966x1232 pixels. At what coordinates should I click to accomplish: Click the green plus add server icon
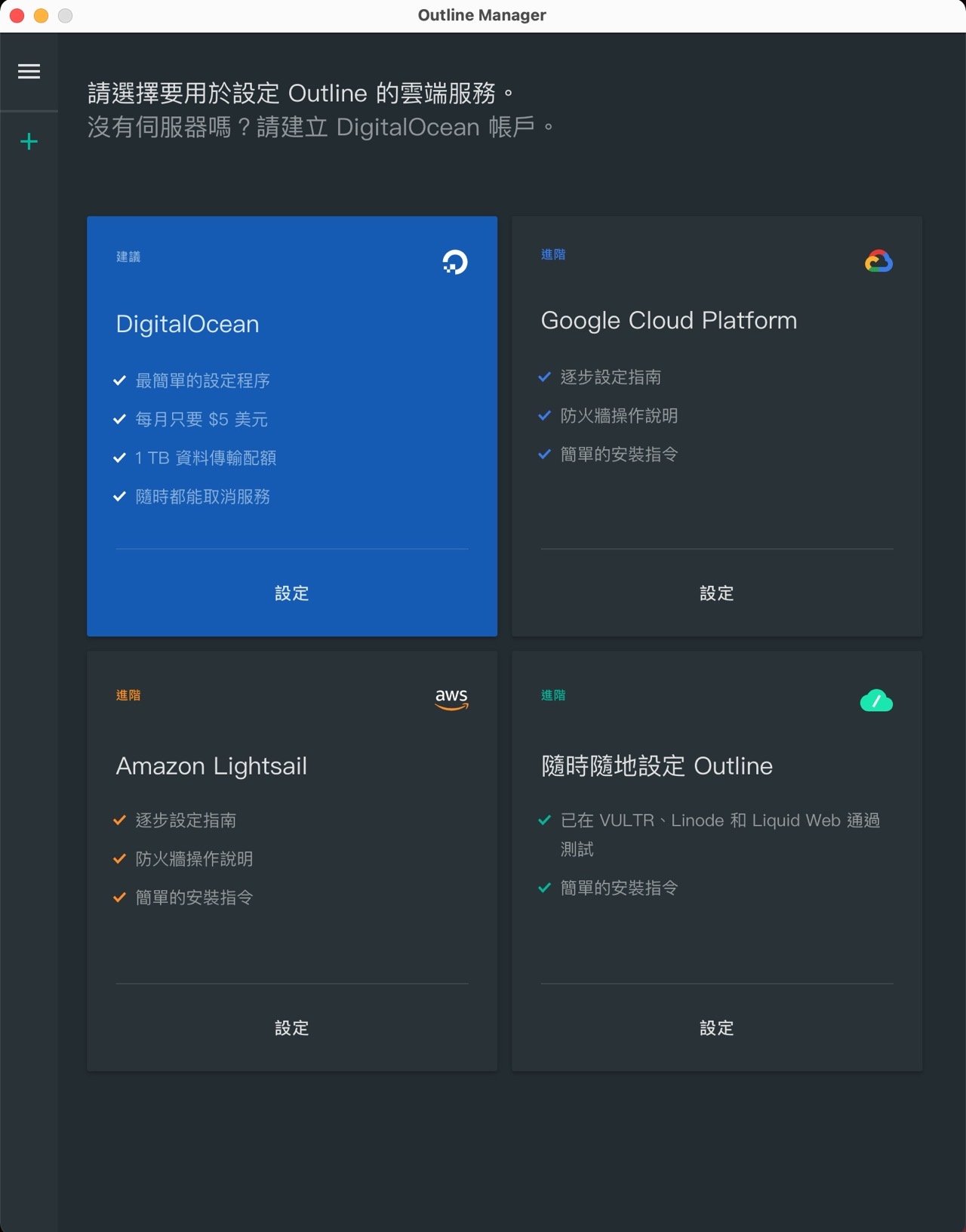[x=29, y=141]
